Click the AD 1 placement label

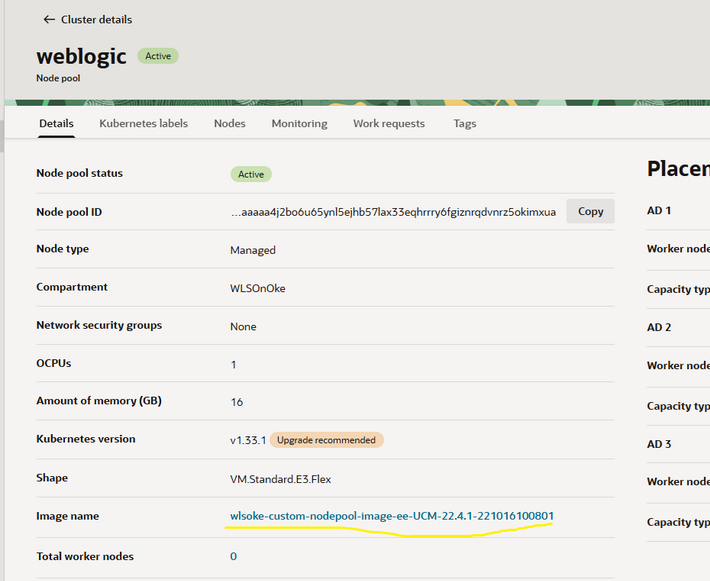coord(659,211)
